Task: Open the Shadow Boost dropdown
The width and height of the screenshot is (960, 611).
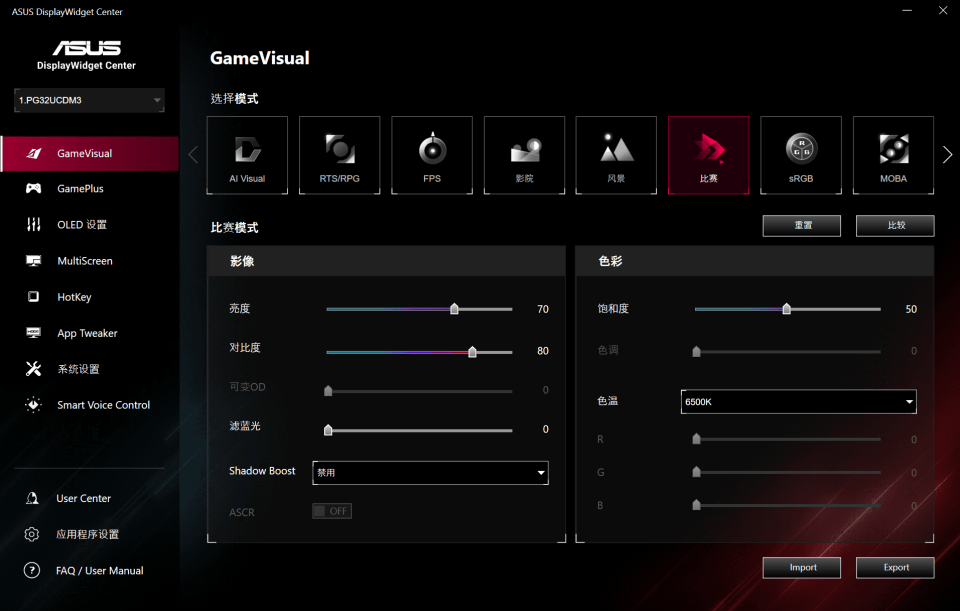Action: [x=430, y=472]
